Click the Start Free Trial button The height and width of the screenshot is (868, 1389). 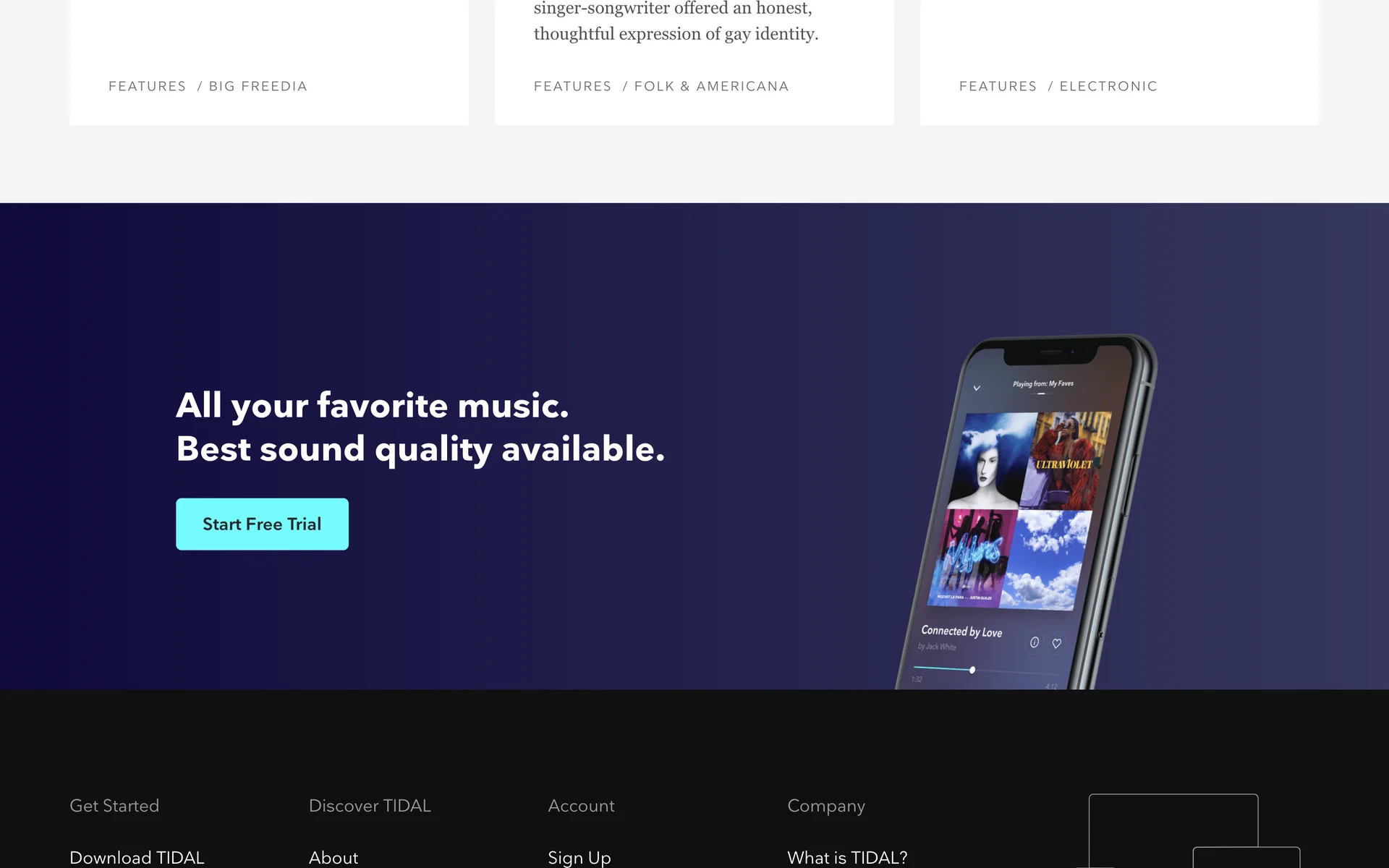pyautogui.click(x=262, y=524)
